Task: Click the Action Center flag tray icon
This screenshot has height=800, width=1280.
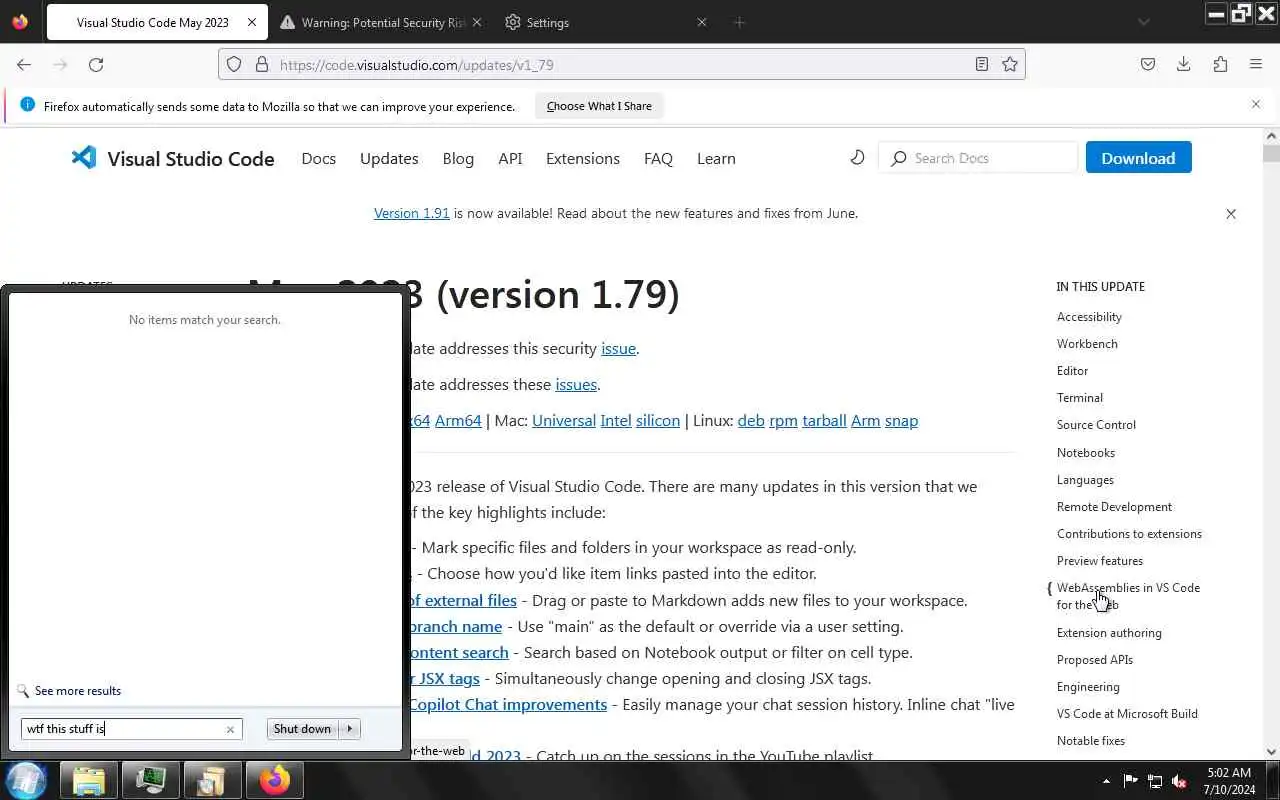Action: (1131, 781)
